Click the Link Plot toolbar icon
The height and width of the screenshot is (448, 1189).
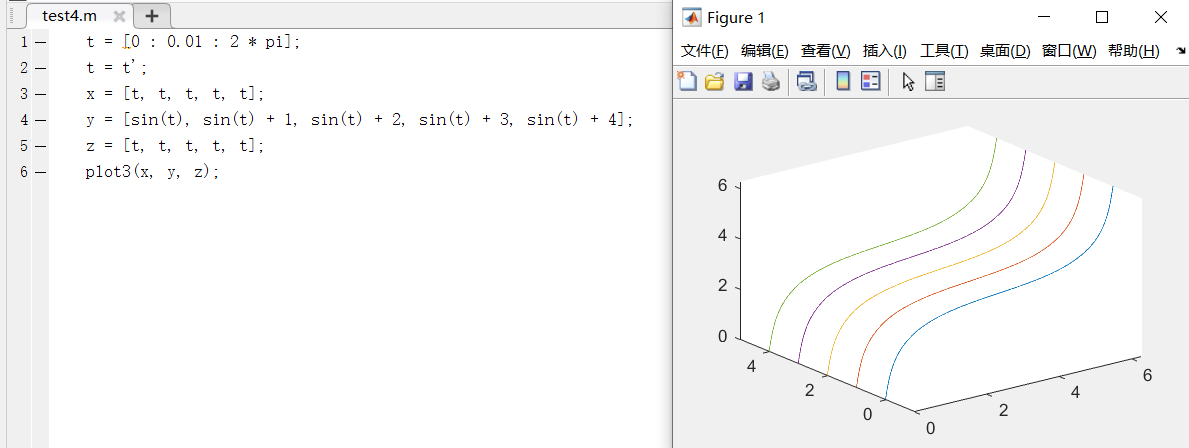(806, 81)
